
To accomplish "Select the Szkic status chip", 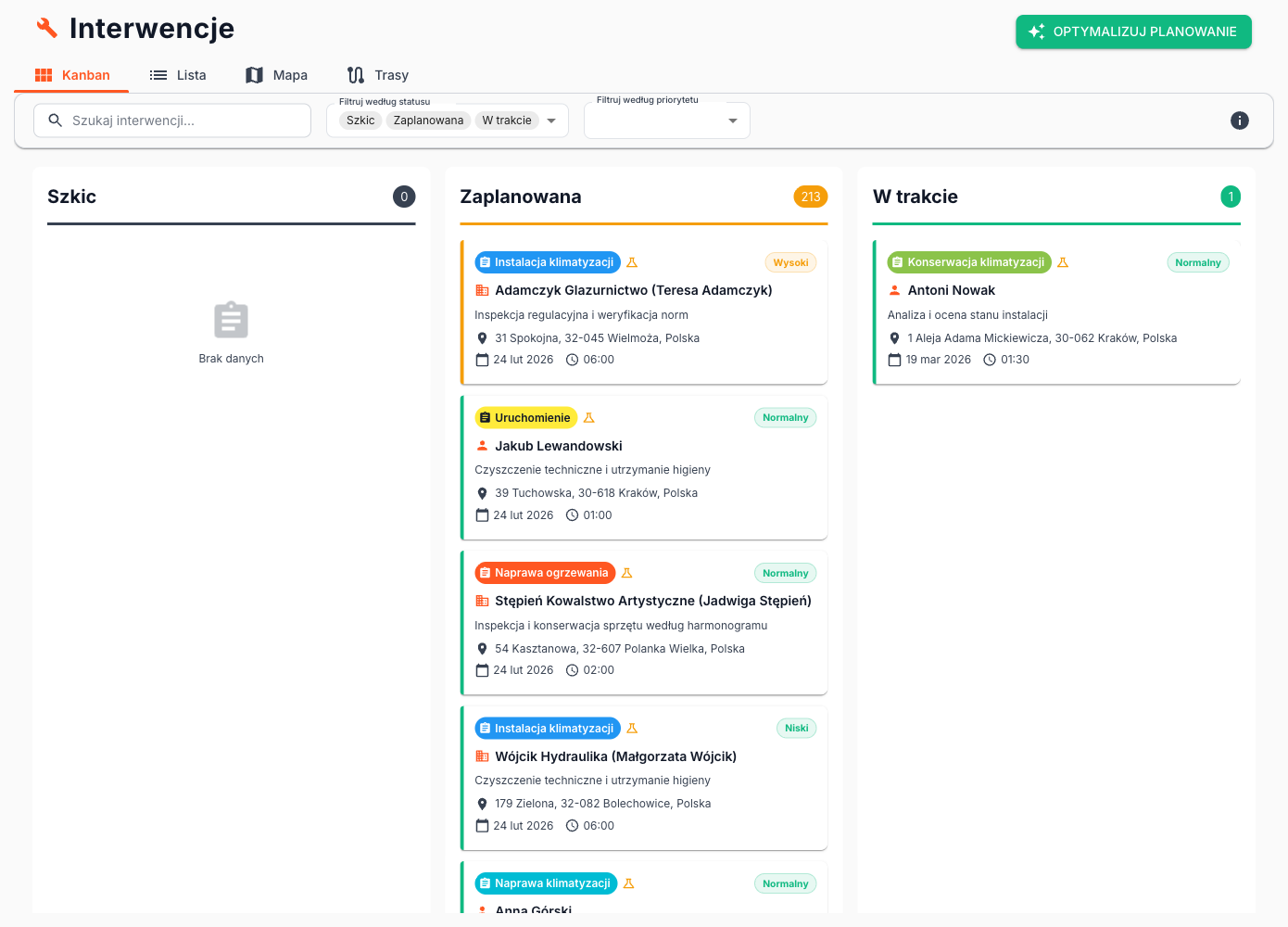I will (x=360, y=121).
